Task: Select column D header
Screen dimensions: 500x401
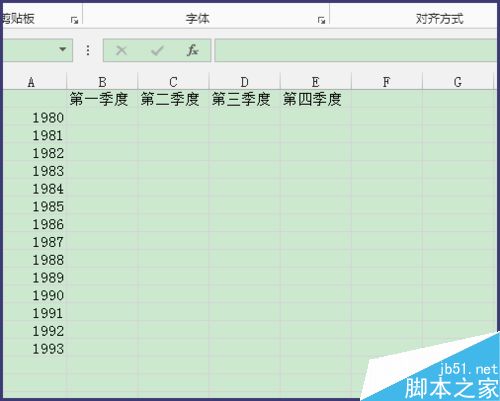Action: click(244, 82)
